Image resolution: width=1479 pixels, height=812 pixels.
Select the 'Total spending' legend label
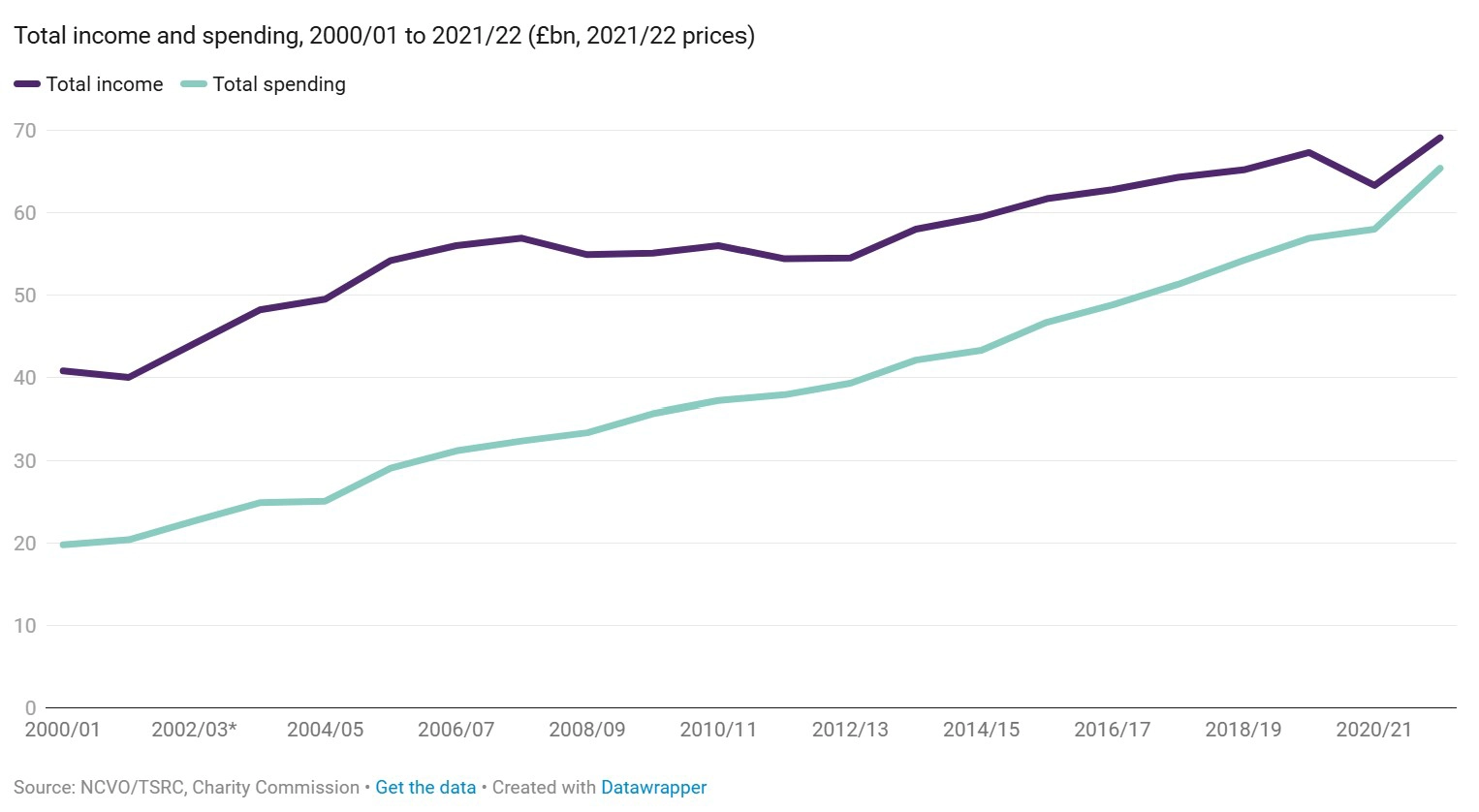coord(279,84)
